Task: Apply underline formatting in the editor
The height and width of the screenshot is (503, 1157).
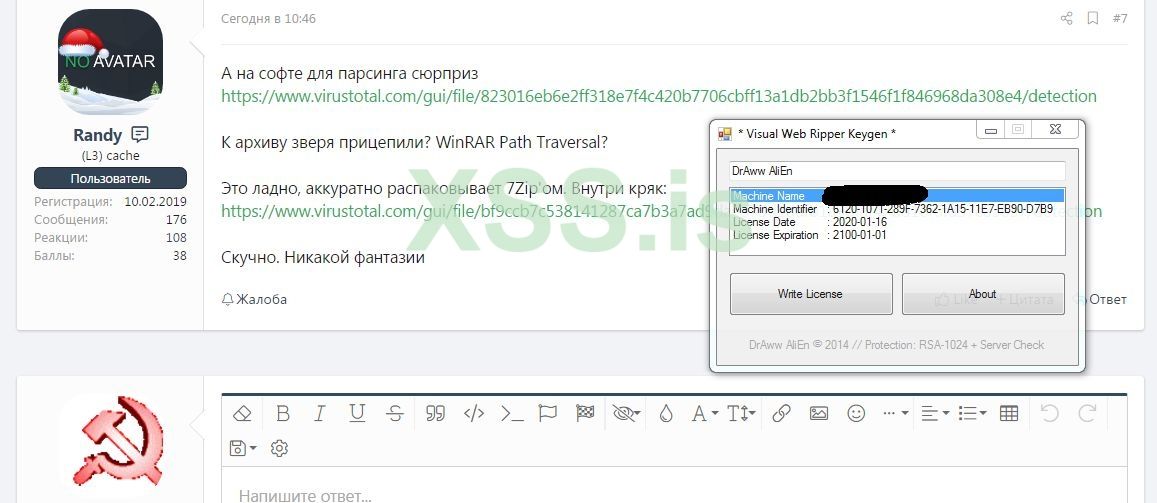Action: [357, 413]
